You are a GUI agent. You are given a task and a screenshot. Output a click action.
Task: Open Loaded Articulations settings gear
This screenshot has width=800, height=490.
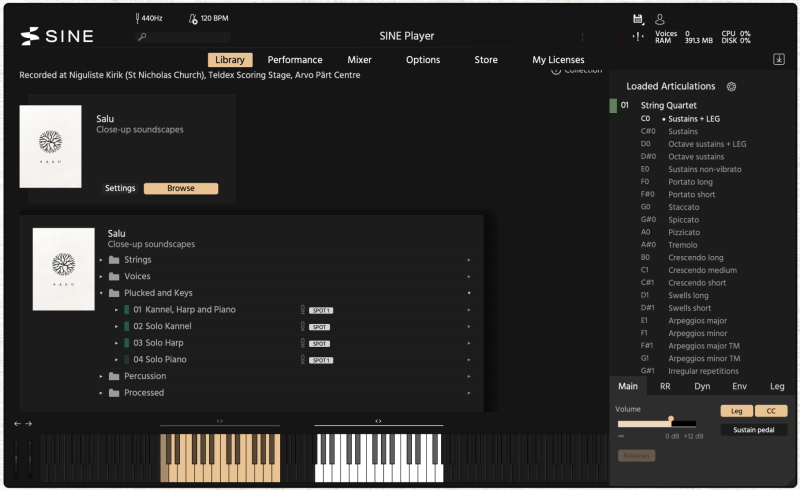coord(731,86)
